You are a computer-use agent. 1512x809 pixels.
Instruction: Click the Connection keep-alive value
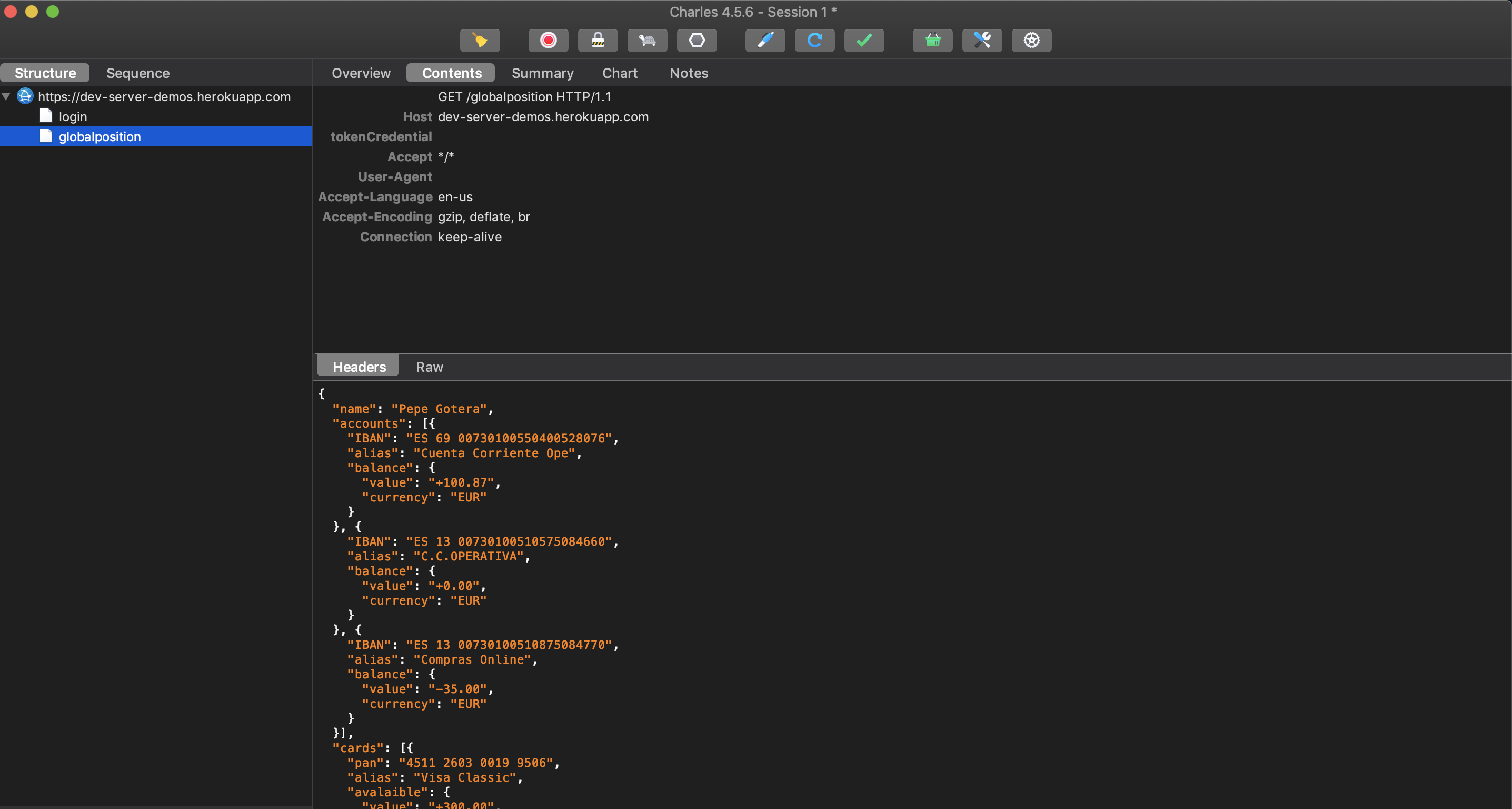470,236
